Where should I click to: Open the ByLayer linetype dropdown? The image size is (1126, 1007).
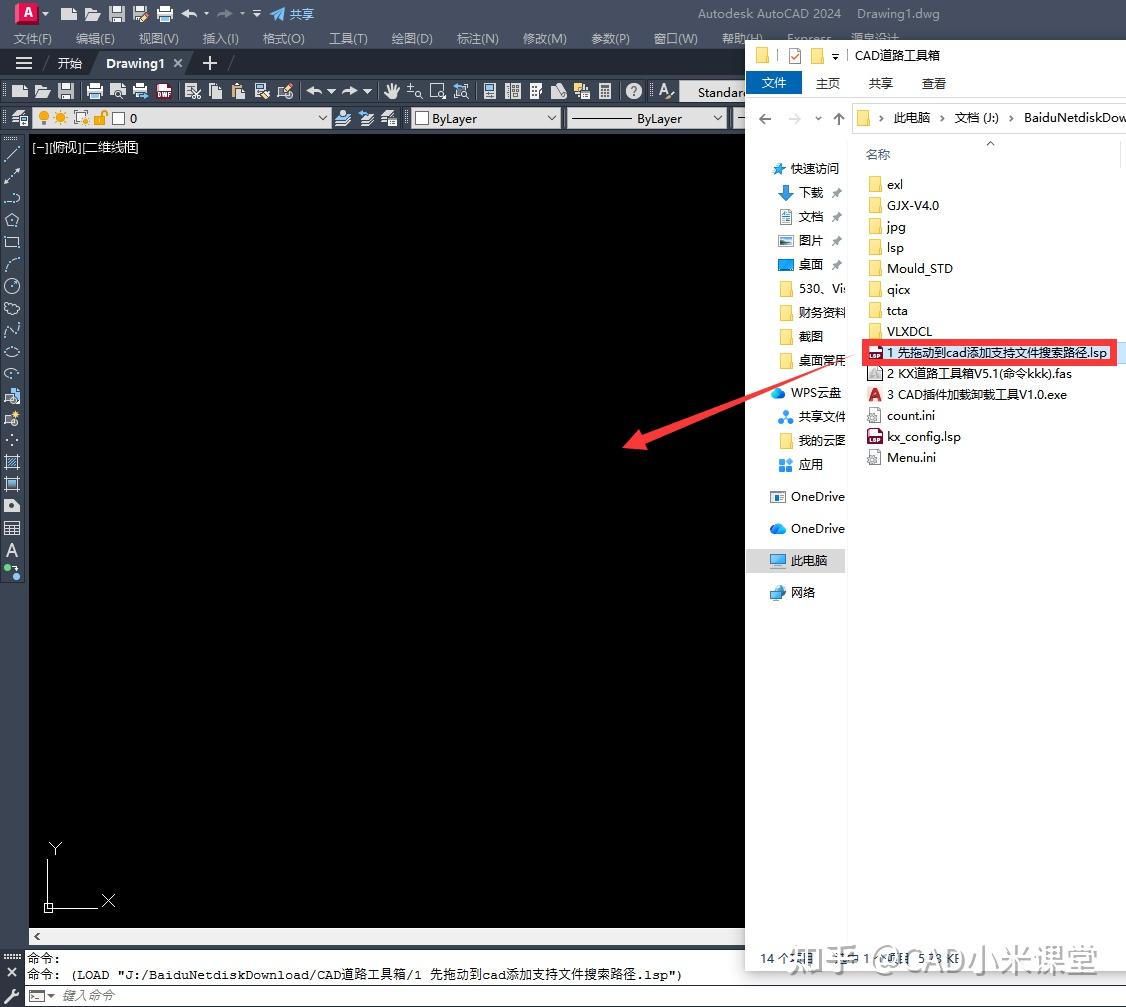click(646, 118)
